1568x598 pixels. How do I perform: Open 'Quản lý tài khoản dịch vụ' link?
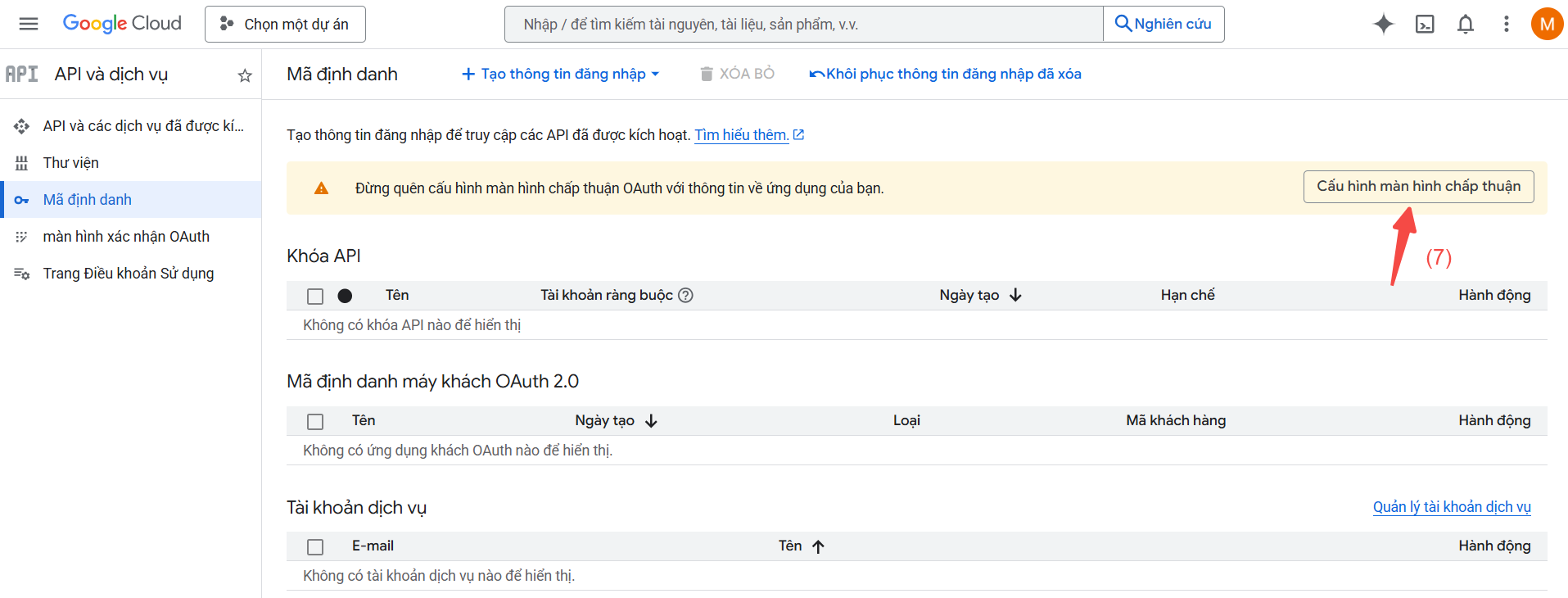[1452, 507]
